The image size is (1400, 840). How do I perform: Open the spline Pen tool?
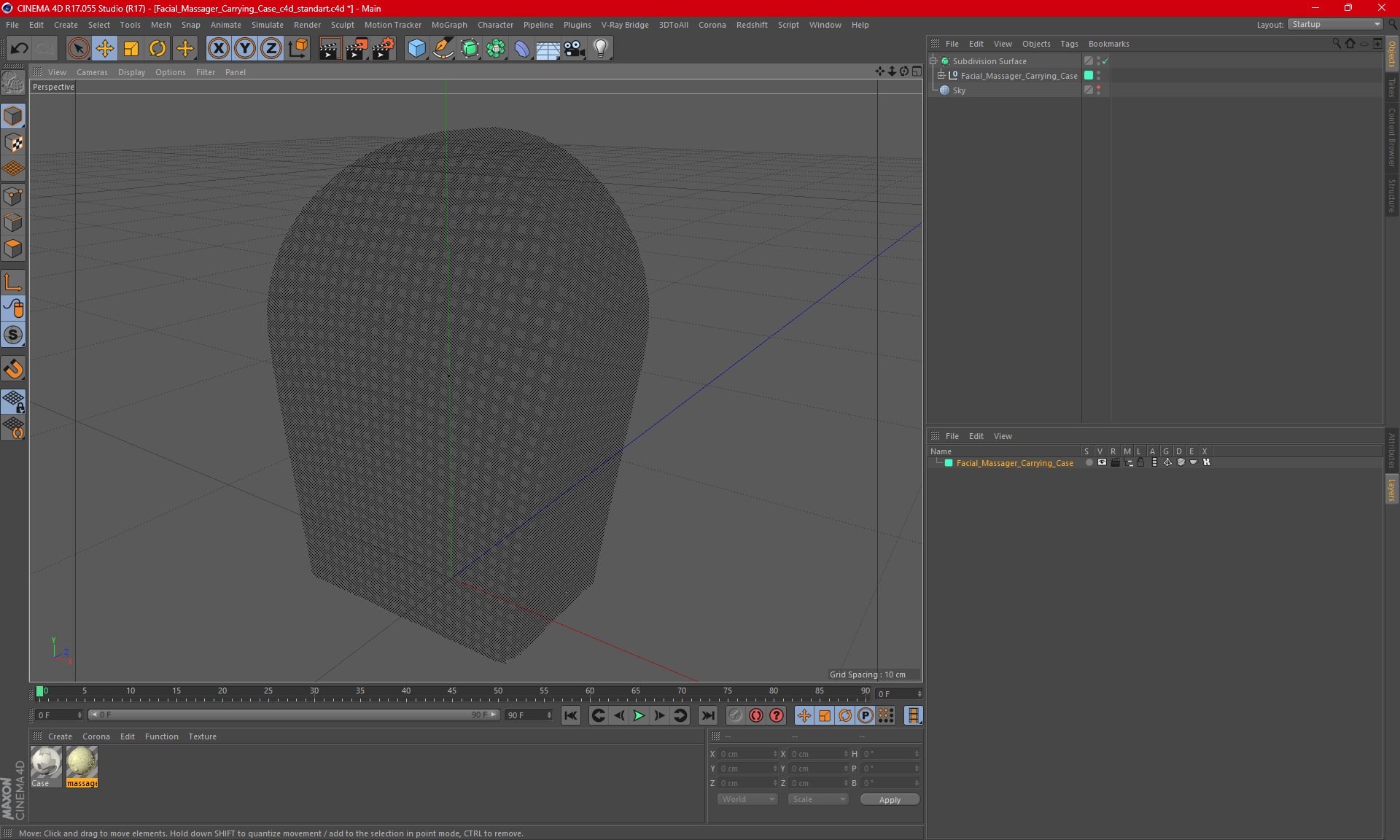coord(443,48)
